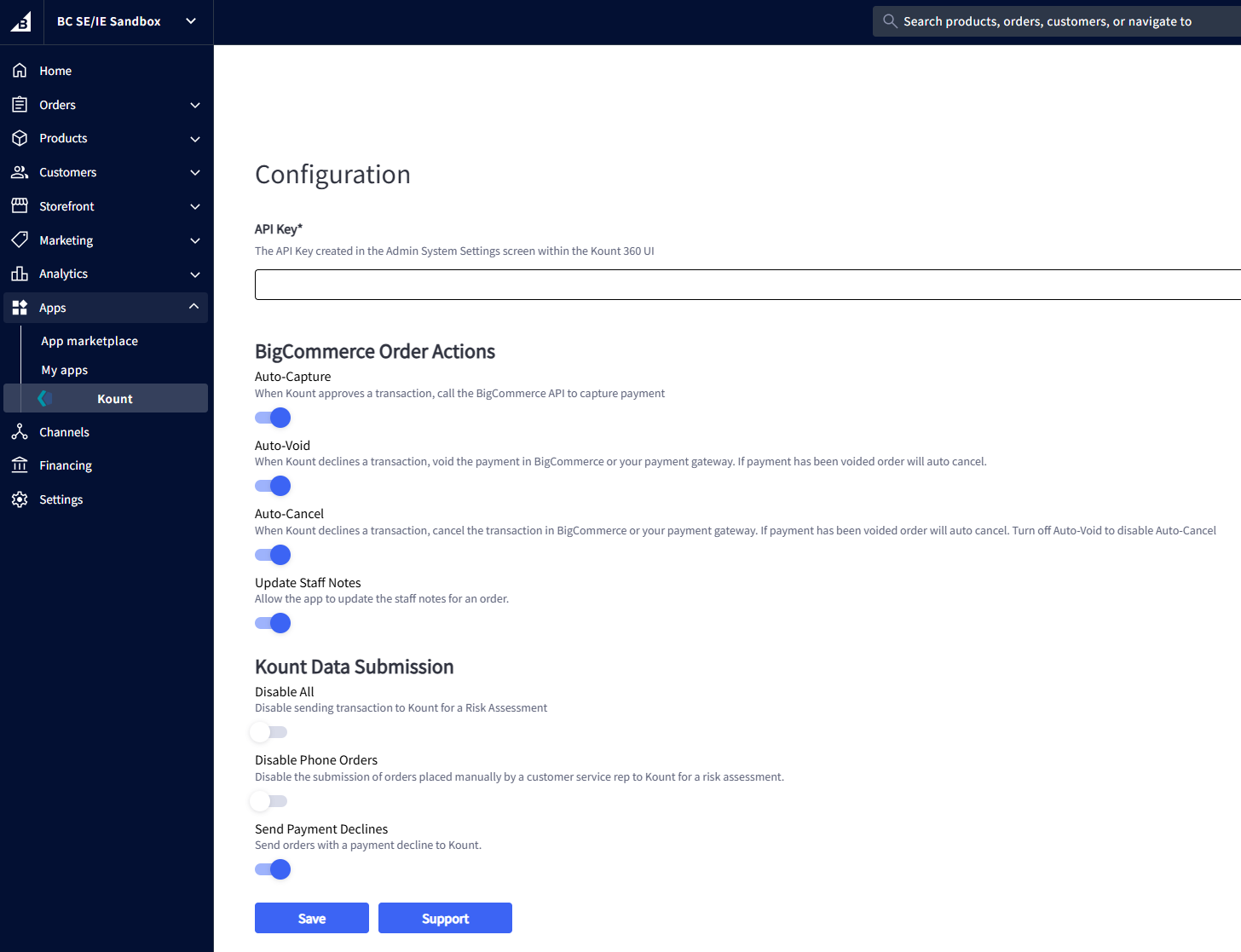This screenshot has height=952, width=1241.
Task: Toggle the Update Staff Notes switch
Action: 273,623
